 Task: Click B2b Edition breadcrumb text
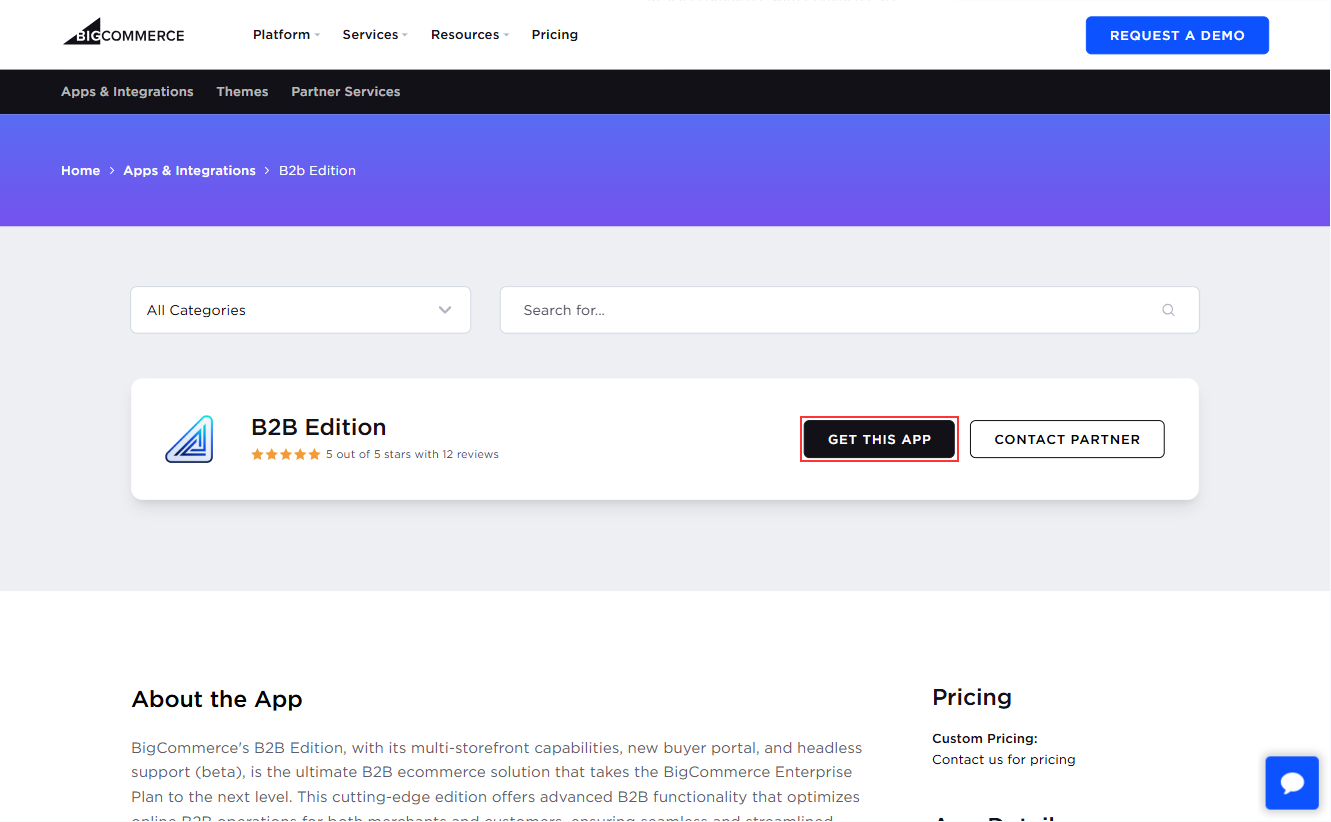click(x=317, y=170)
